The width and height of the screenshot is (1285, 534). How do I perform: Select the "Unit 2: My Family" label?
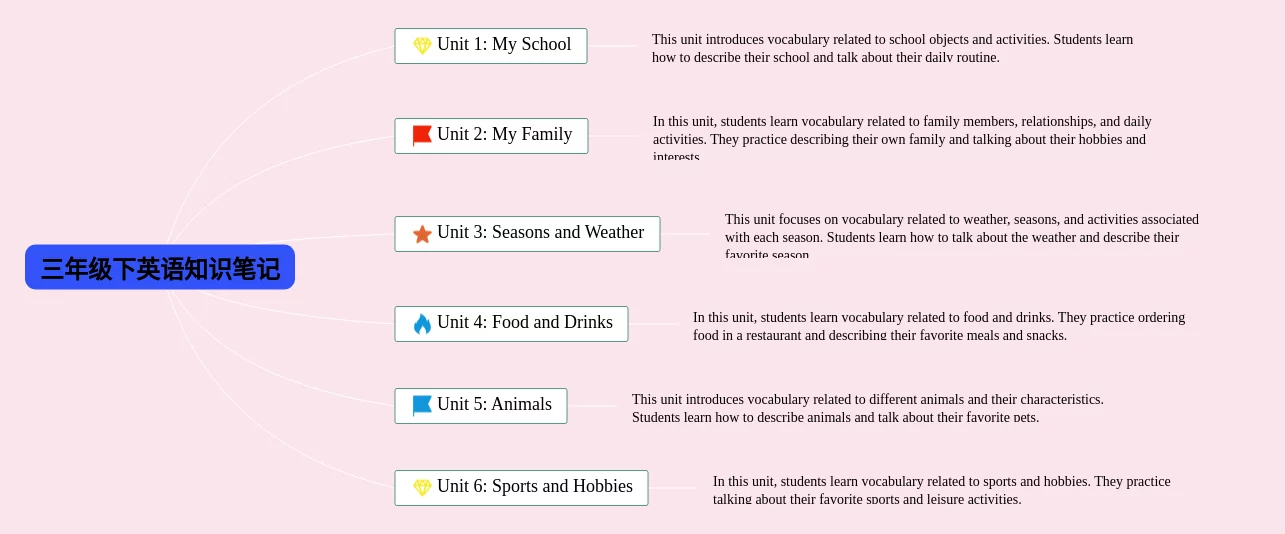(x=504, y=135)
